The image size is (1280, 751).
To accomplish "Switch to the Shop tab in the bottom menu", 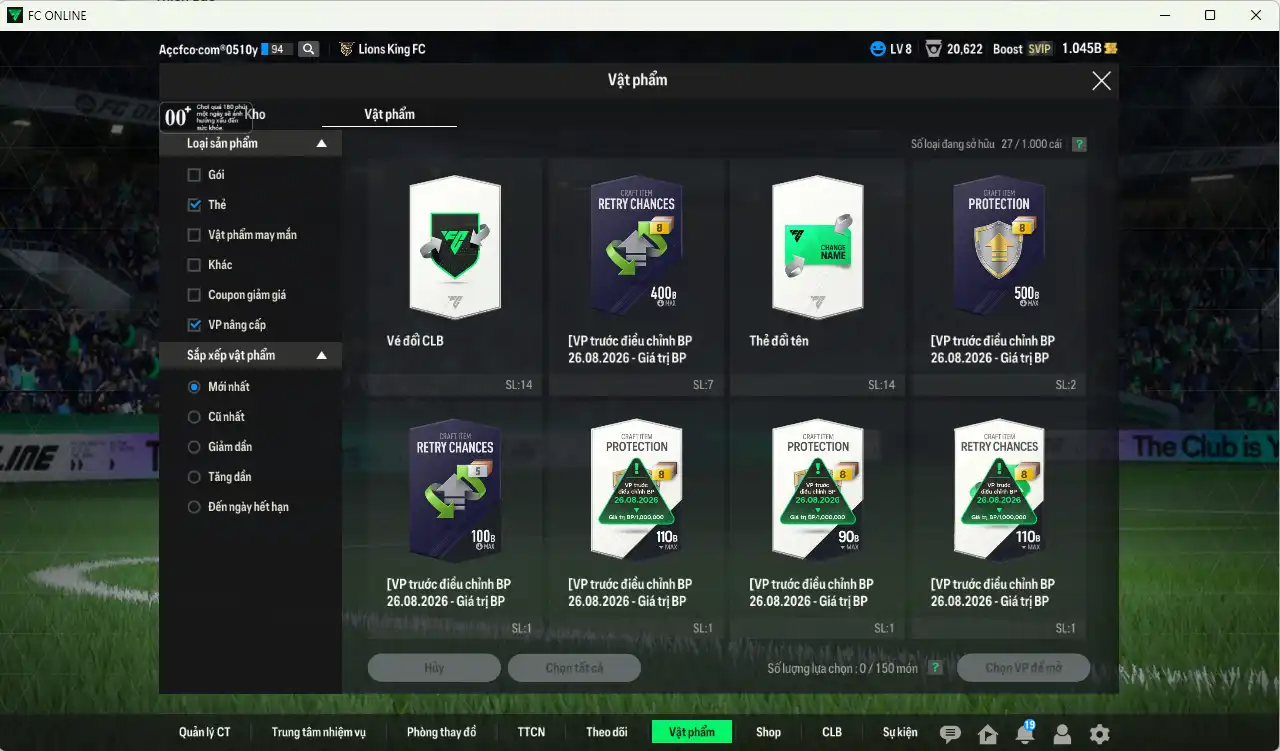I will pyautogui.click(x=768, y=732).
